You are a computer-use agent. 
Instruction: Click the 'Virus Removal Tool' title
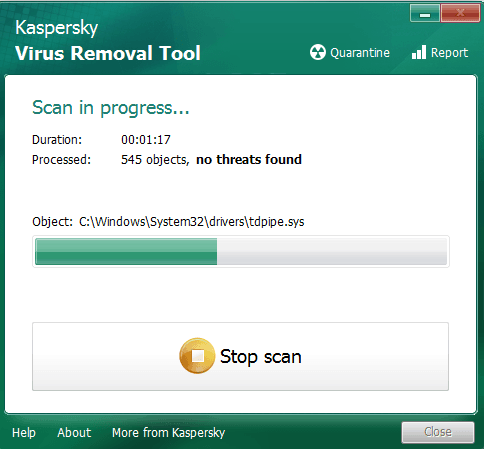108,53
